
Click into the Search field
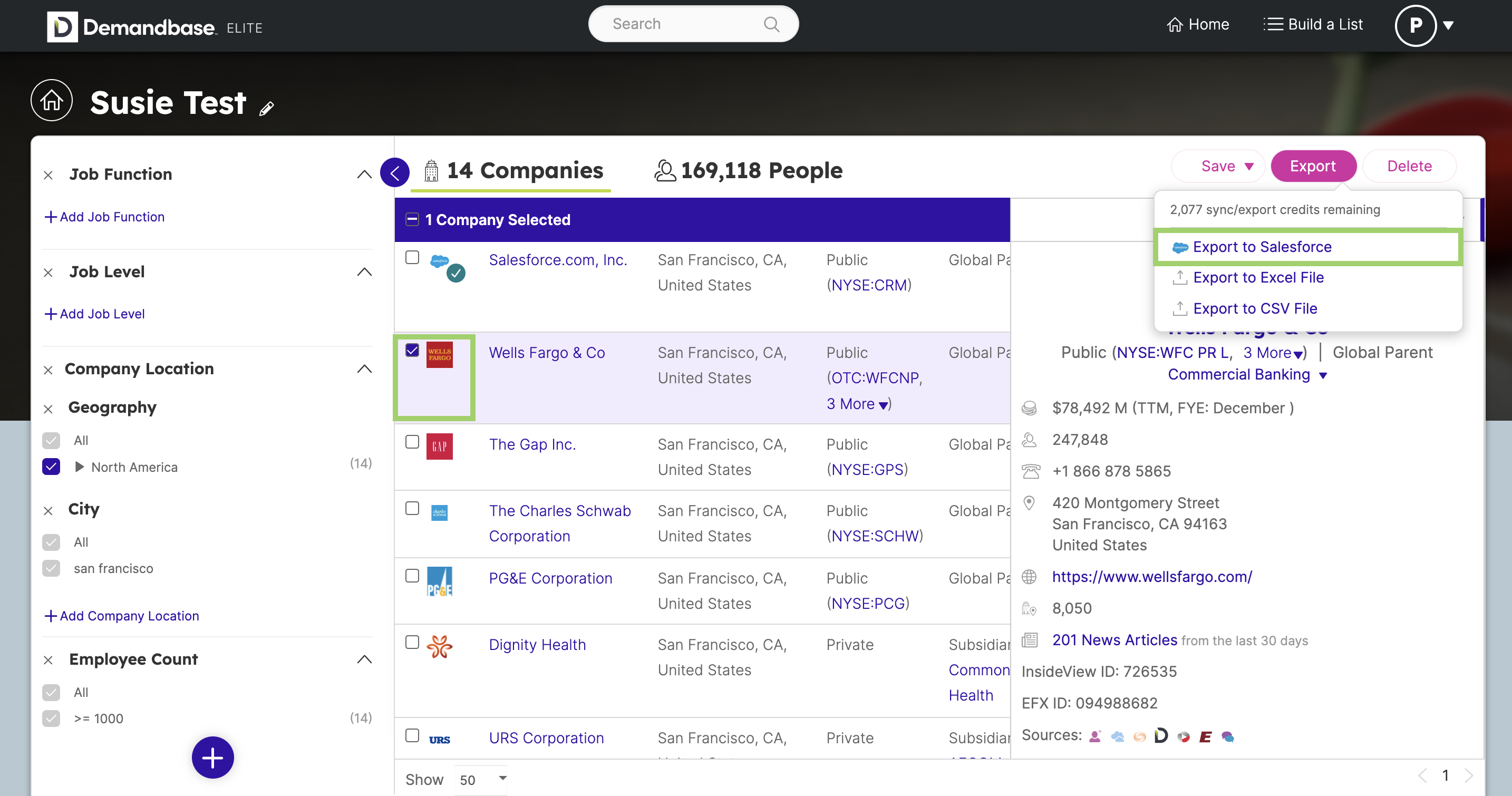tap(693, 24)
